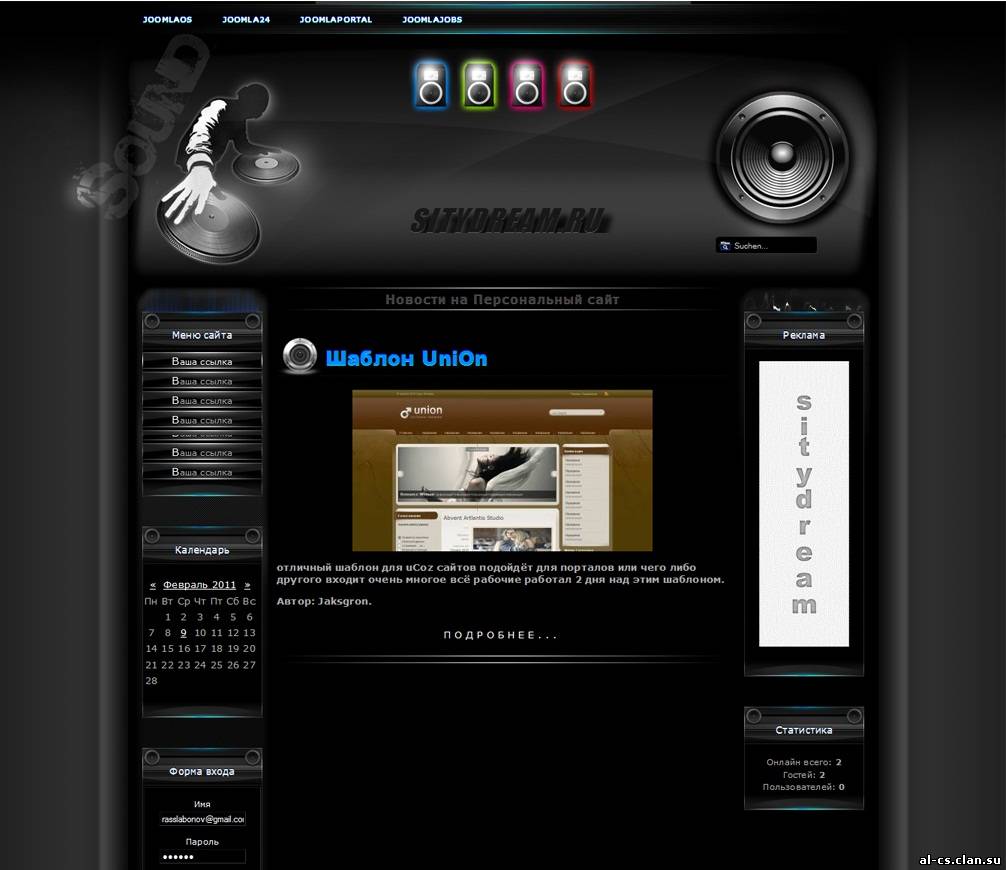Click the round speaker icon beside Шаблон UniOn
Image resolution: width=1006 pixels, height=870 pixels.
pos(299,356)
